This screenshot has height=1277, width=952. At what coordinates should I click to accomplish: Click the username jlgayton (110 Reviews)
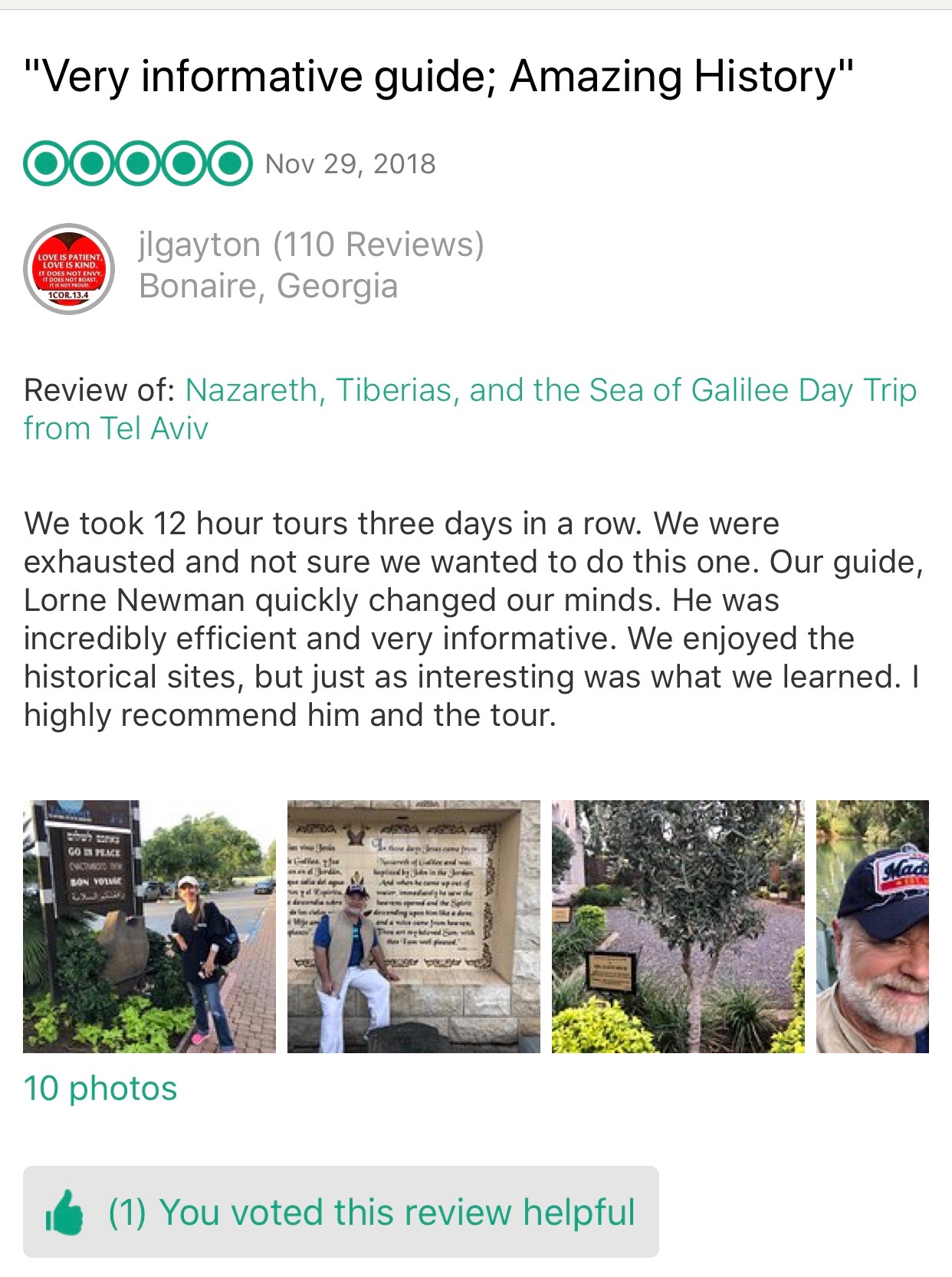(x=311, y=245)
